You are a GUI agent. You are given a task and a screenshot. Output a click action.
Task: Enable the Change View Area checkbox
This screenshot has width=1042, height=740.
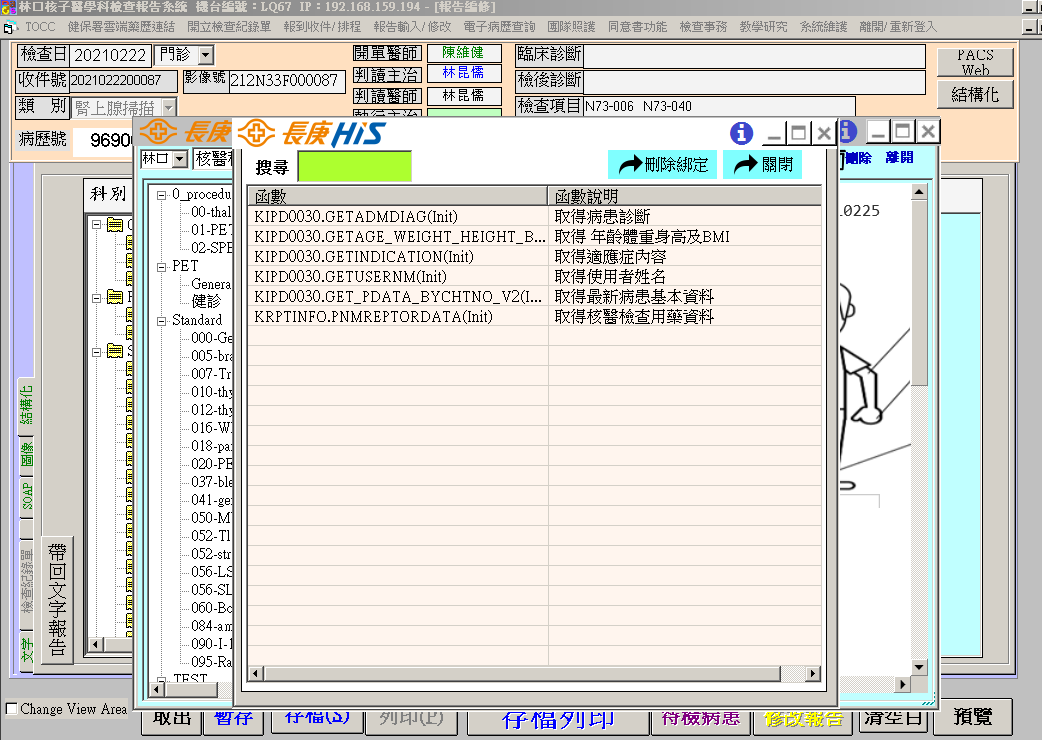[x=11, y=709]
